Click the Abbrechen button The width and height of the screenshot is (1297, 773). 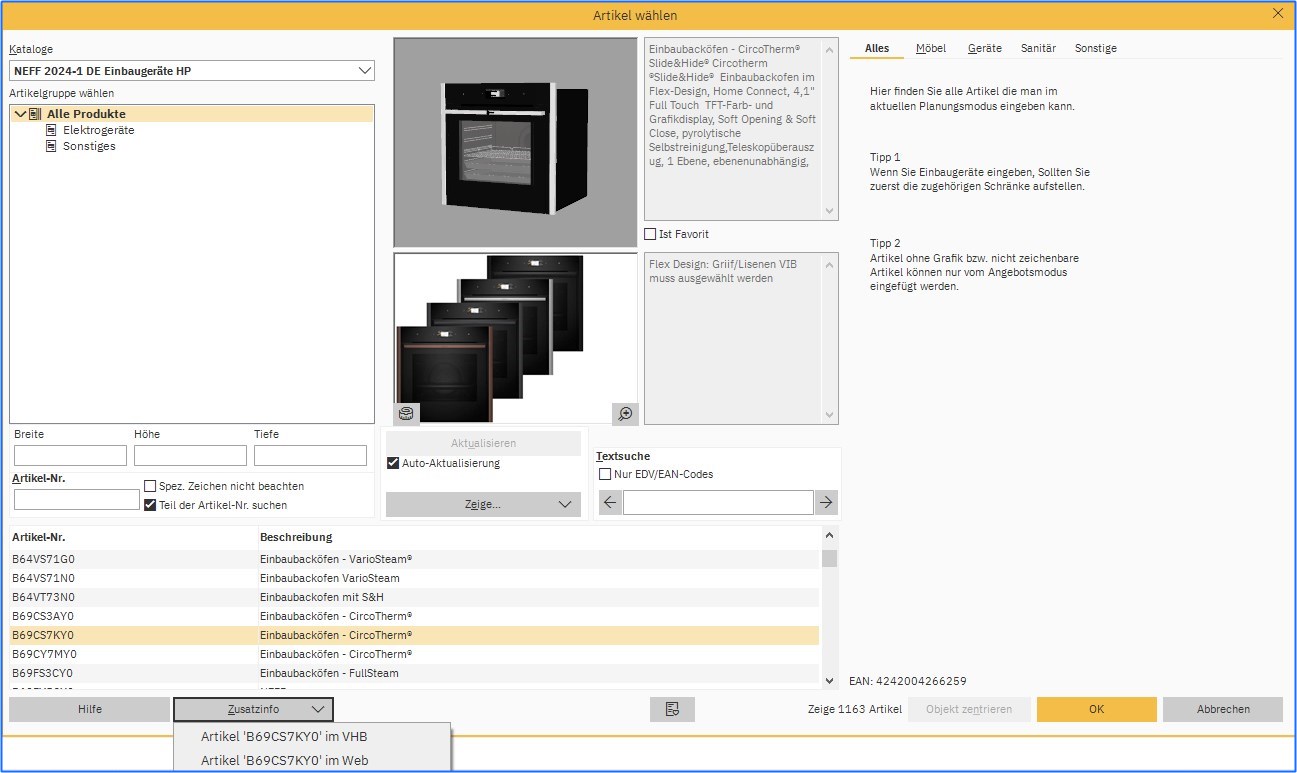[x=1222, y=709]
